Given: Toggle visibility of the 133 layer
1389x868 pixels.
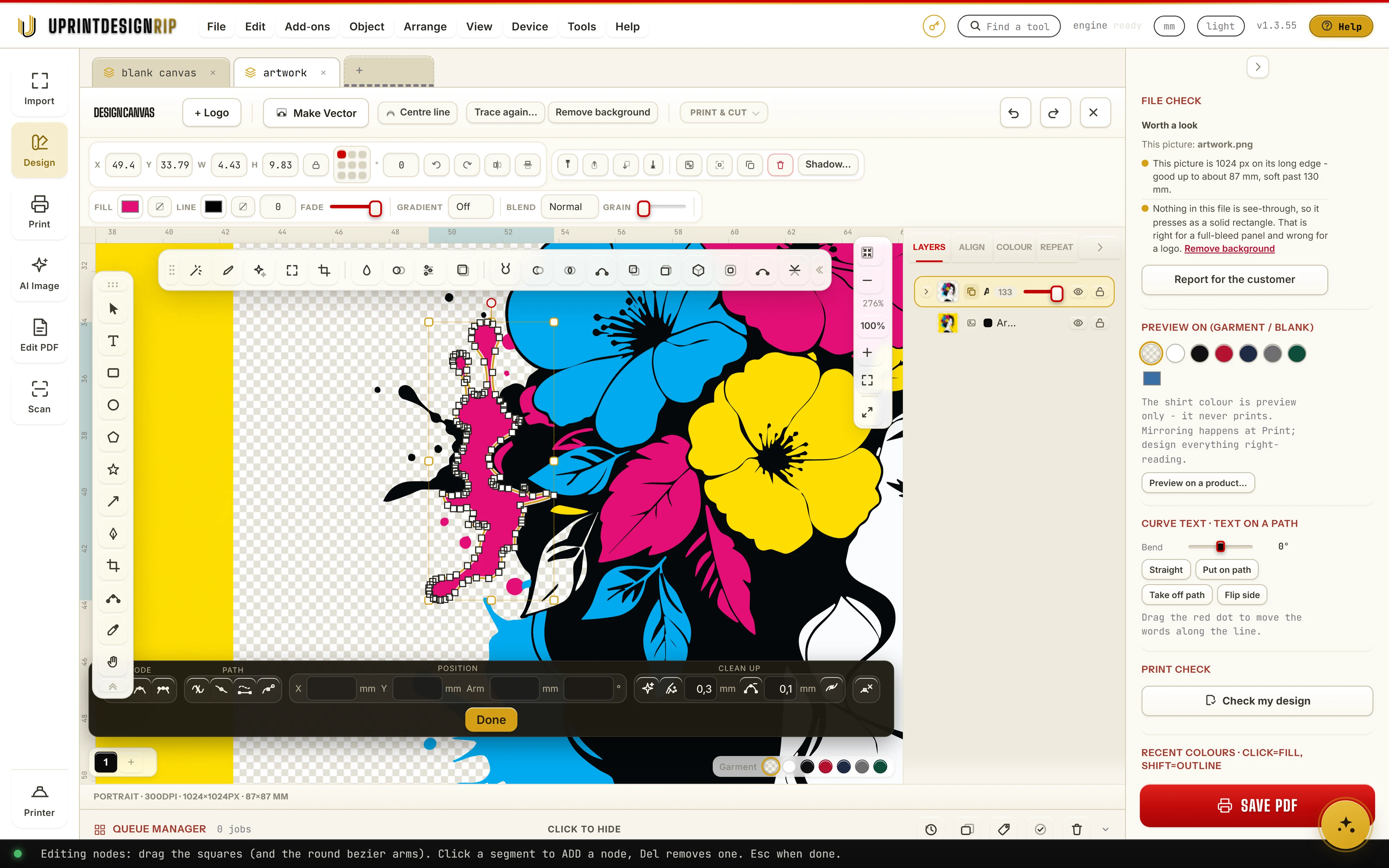Looking at the screenshot, I should tap(1078, 292).
